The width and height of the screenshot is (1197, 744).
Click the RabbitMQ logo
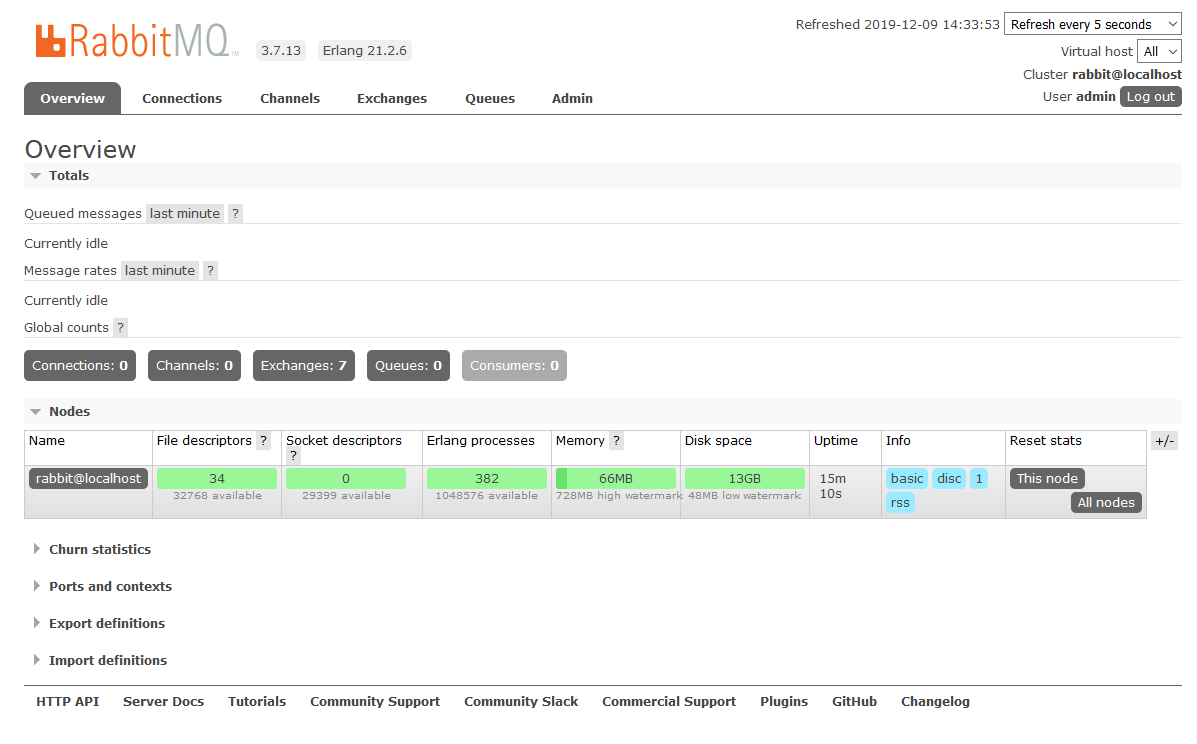136,40
